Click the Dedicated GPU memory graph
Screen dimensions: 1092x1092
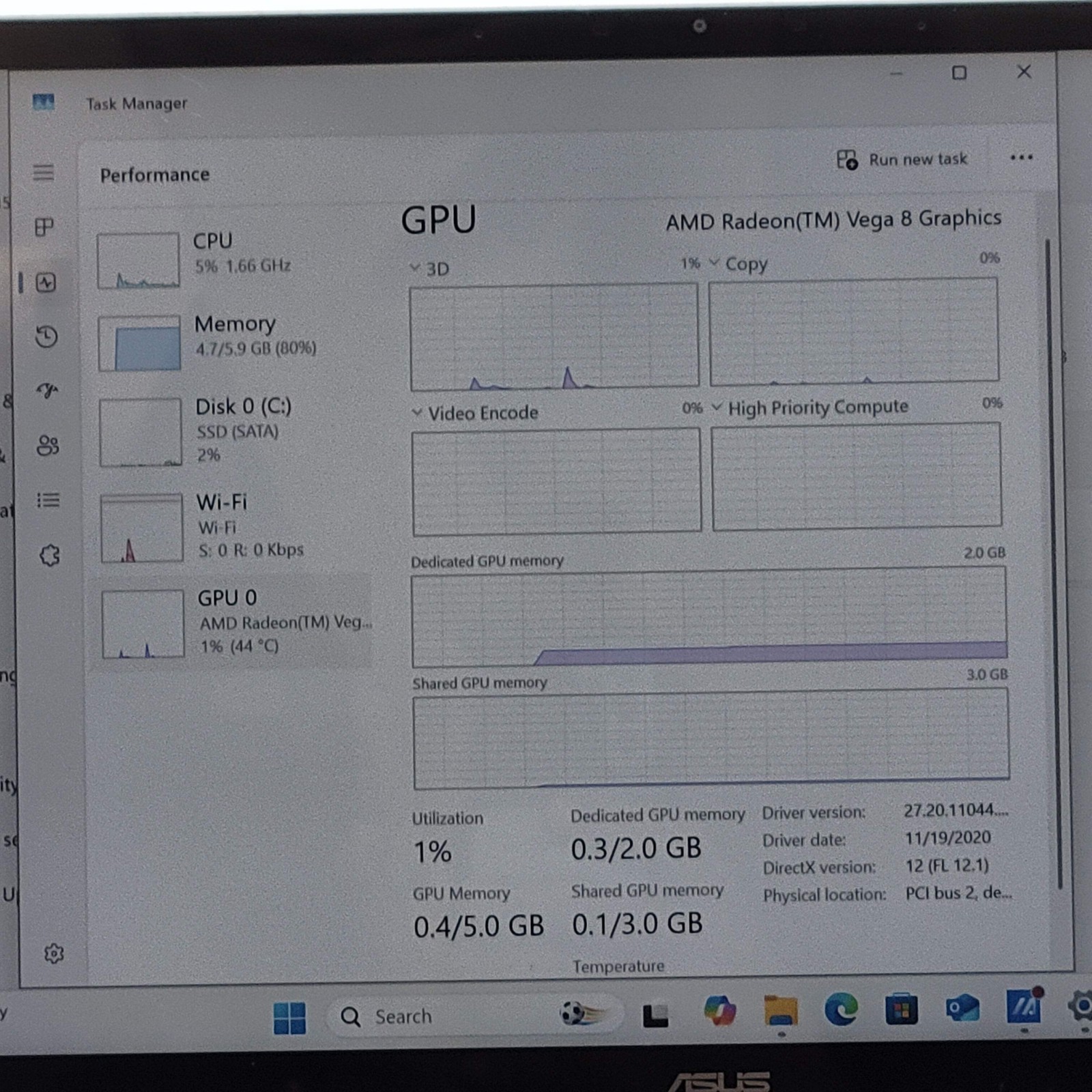[709, 618]
